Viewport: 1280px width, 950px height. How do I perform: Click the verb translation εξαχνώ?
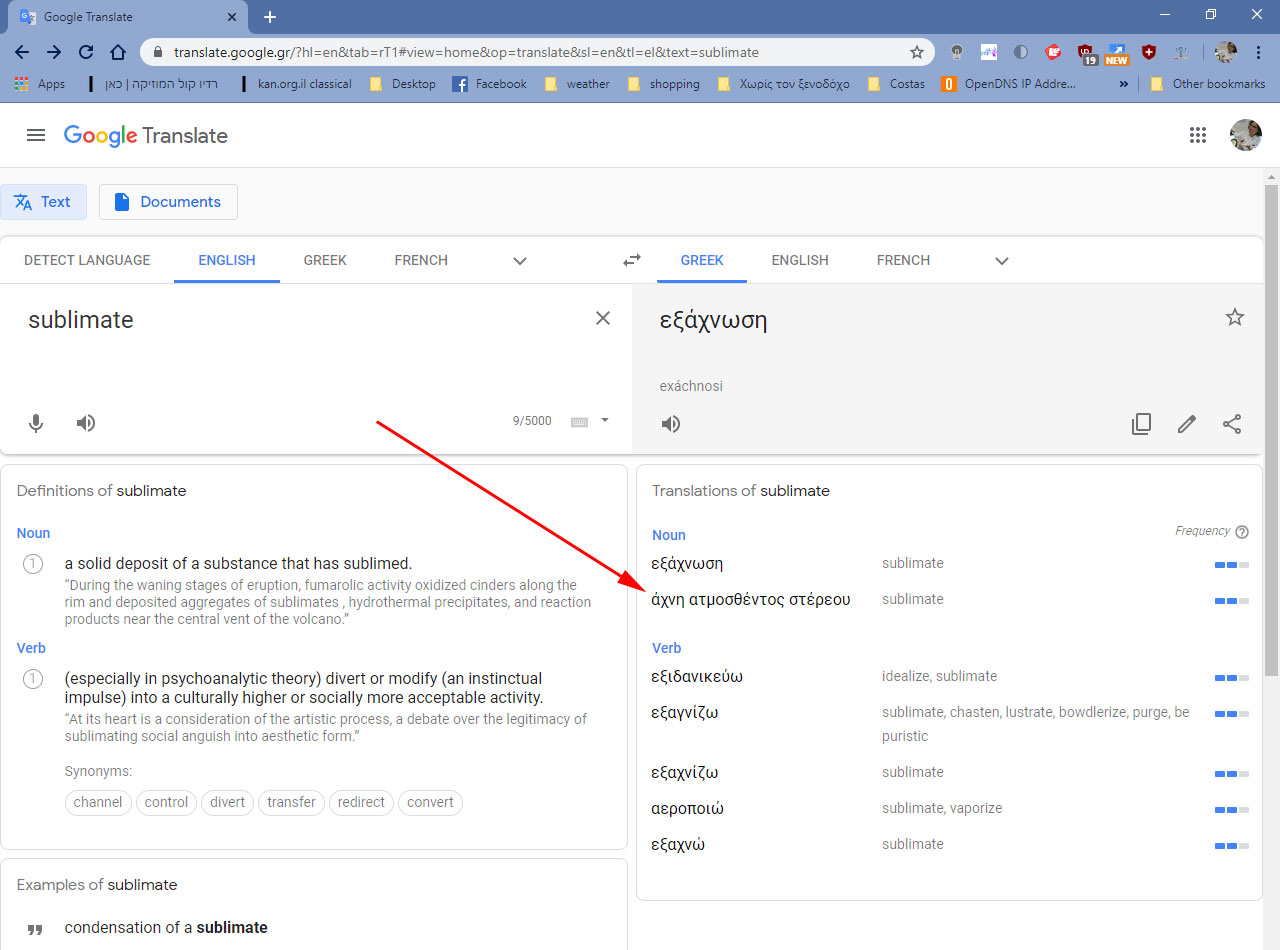[x=678, y=844]
